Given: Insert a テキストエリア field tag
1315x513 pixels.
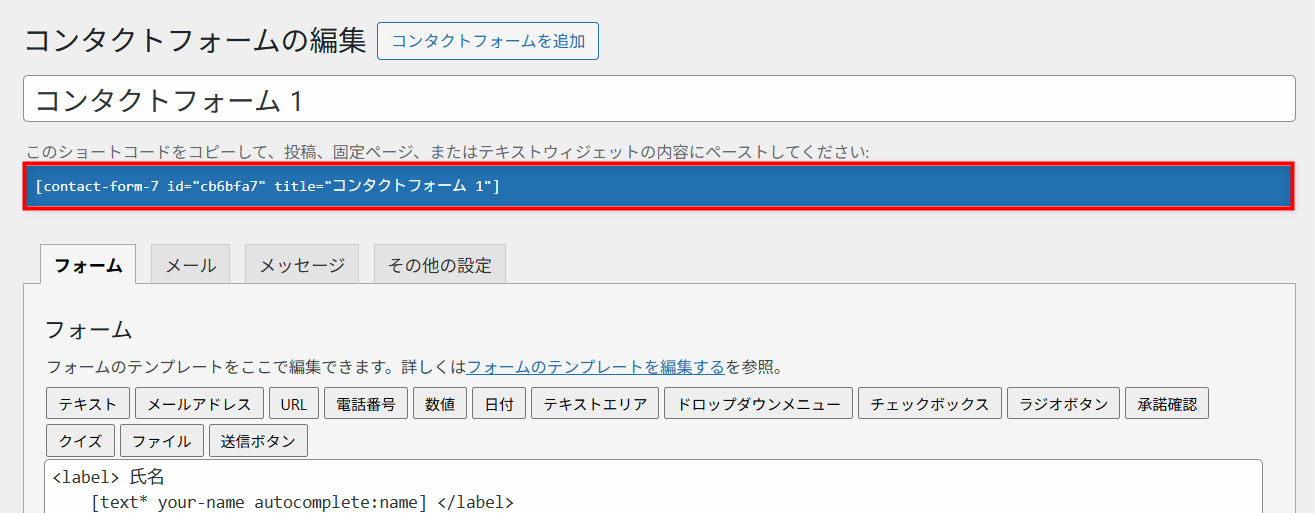Looking at the screenshot, I should (x=595, y=404).
